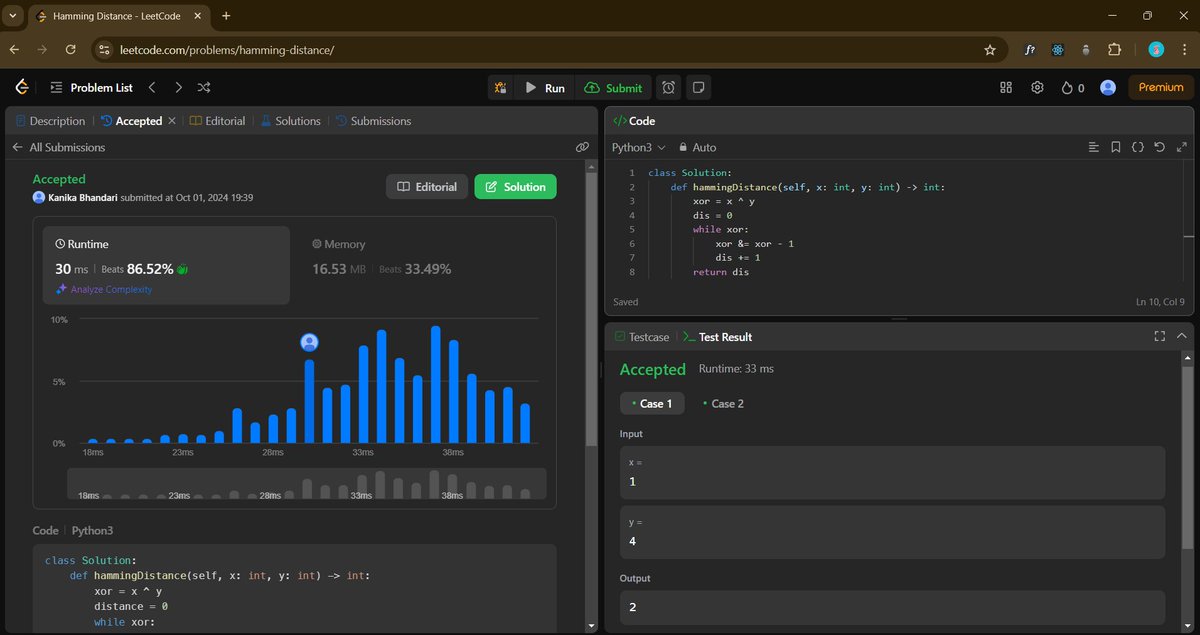Screen dimensions: 1200x635
Task: Reload the page
Action: pyautogui.click(x=70, y=50)
